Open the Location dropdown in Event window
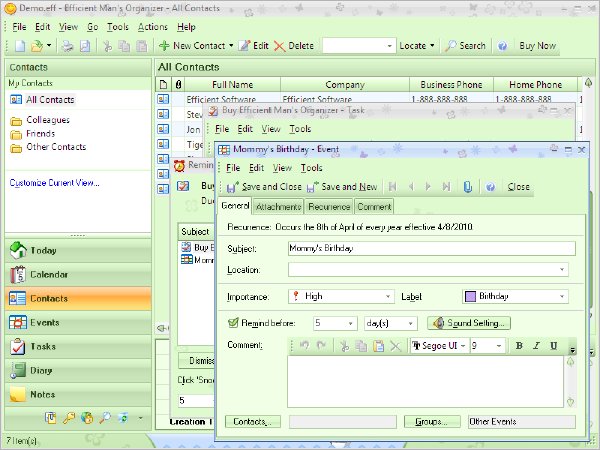This screenshot has height=450, width=600. 562,270
